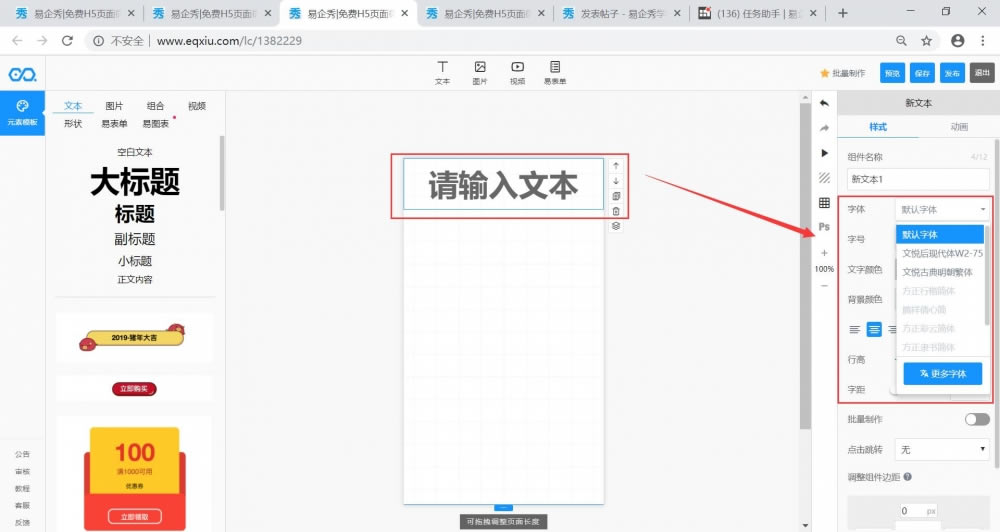Switch to the 动画 animation tab
Viewport: 1000px width, 532px height.
click(958, 128)
